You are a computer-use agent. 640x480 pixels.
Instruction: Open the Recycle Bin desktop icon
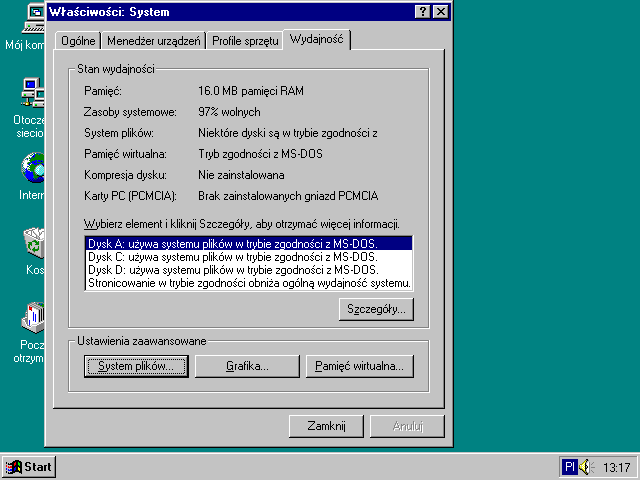point(34,243)
